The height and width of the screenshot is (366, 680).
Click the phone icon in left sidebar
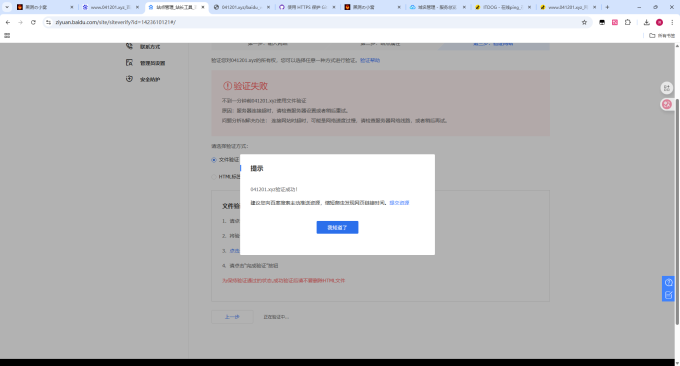(129, 46)
